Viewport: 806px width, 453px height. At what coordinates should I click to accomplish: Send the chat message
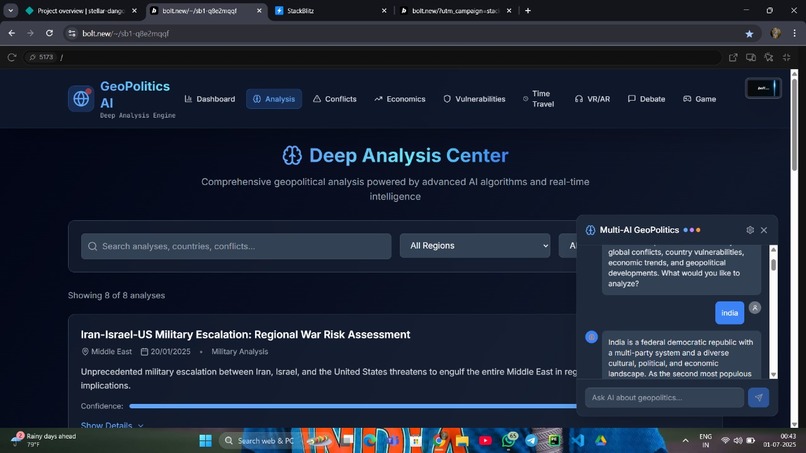tap(759, 397)
